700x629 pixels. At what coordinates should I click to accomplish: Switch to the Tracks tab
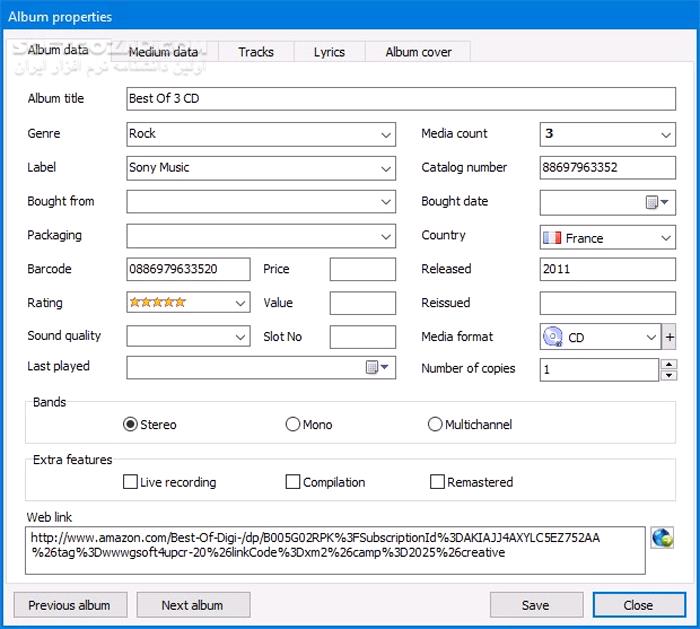coord(256,52)
